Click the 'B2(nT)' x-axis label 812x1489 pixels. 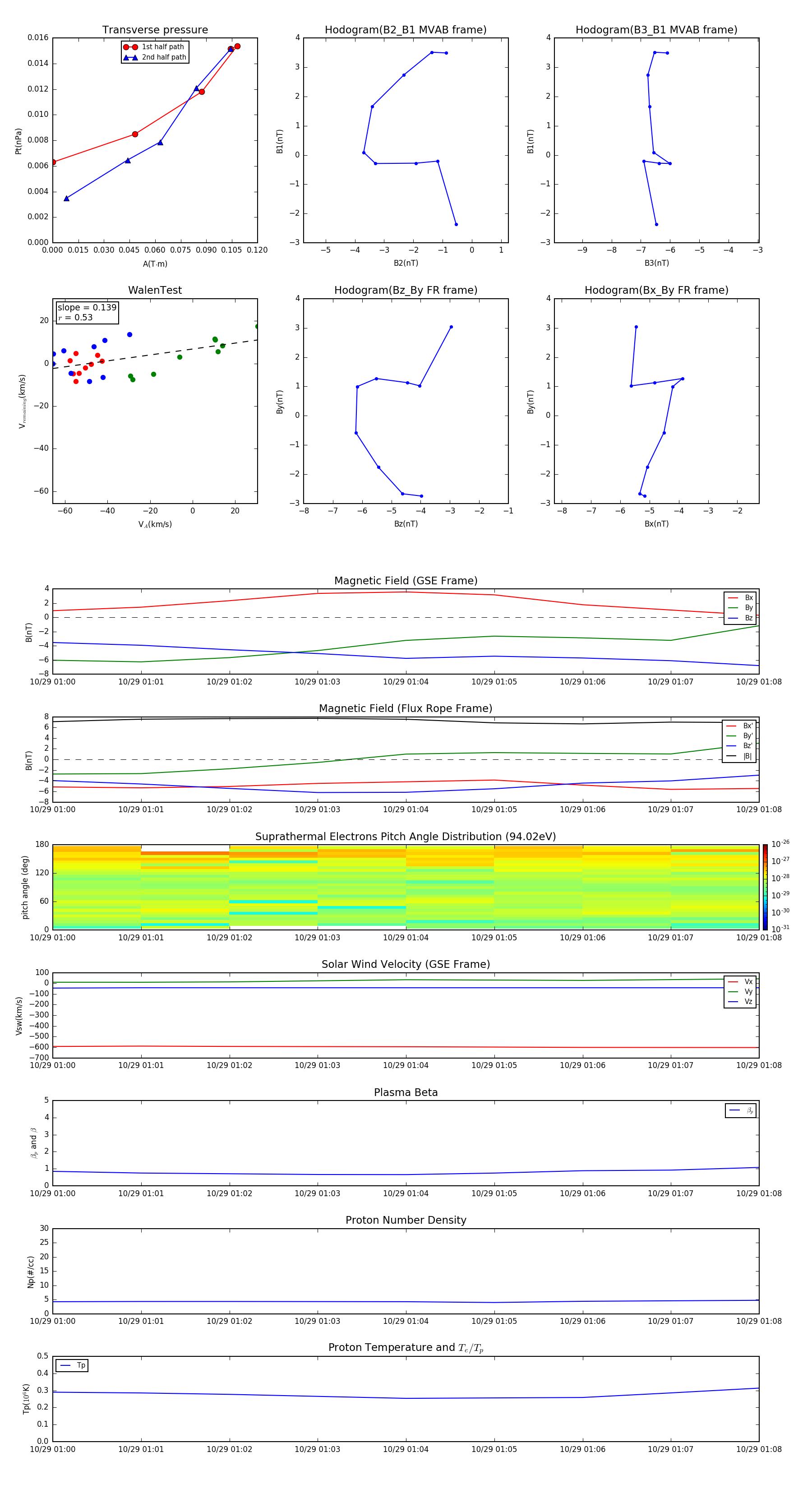coord(406,264)
